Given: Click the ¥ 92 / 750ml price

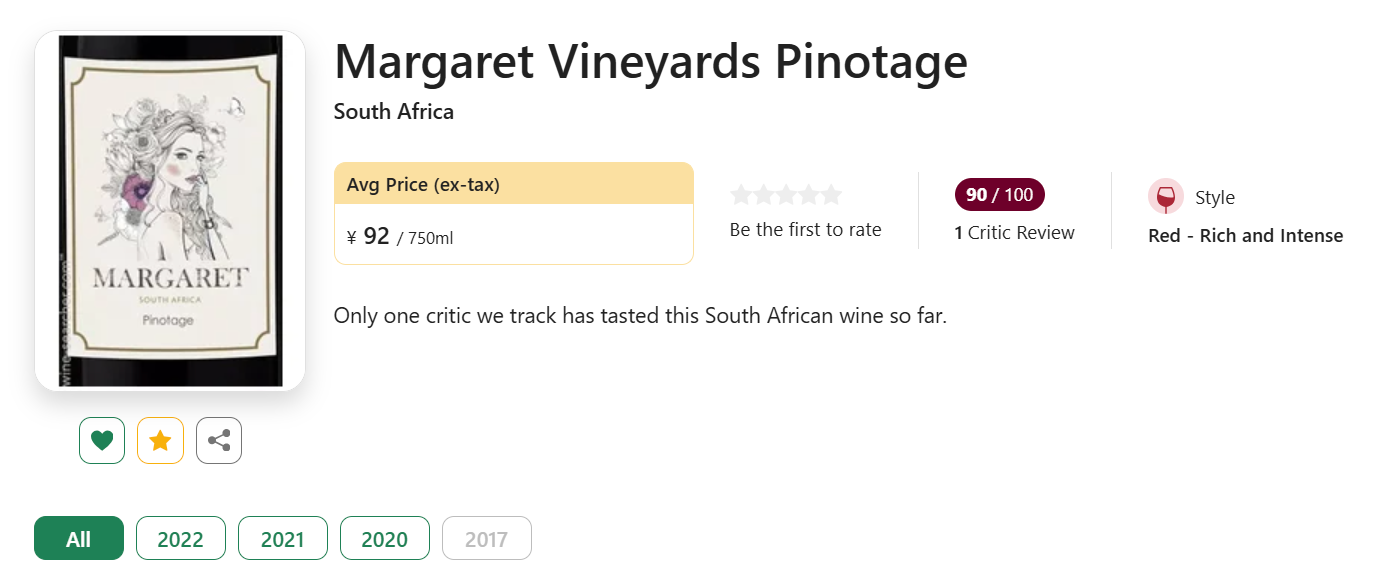Looking at the screenshot, I should (x=400, y=237).
